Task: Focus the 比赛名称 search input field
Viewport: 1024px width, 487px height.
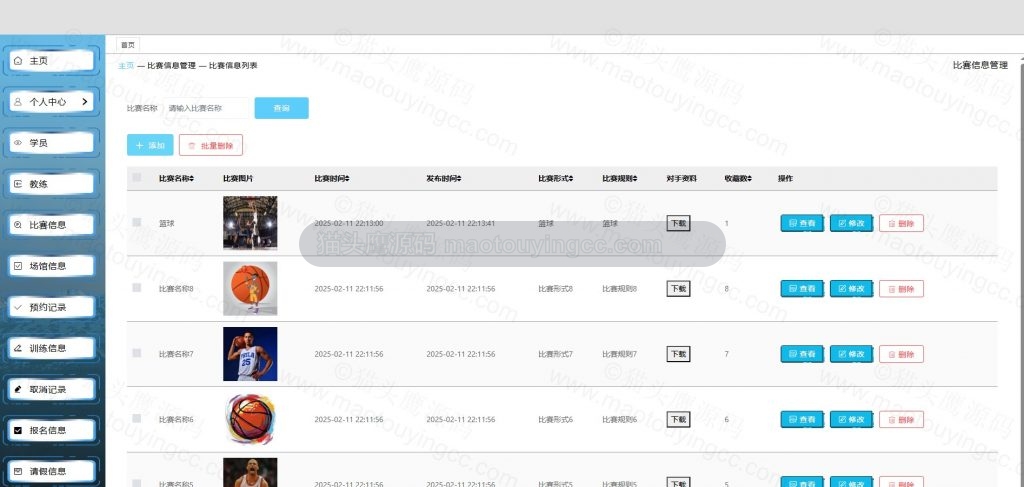Action: (x=206, y=108)
